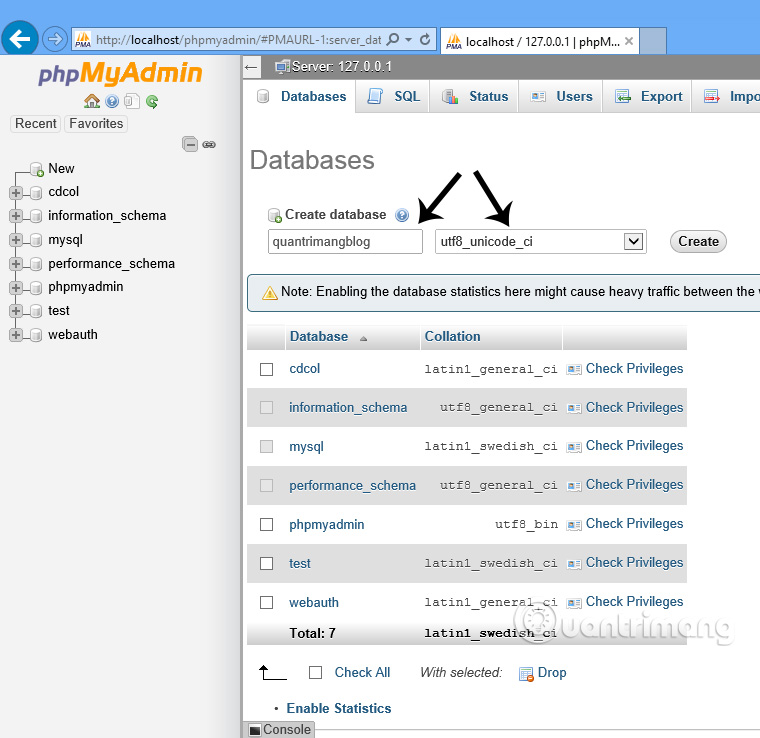Image resolution: width=760 pixels, height=738 pixels.
Task: Refresh the page using address bar reload icon
Action: tap(425, 39)
